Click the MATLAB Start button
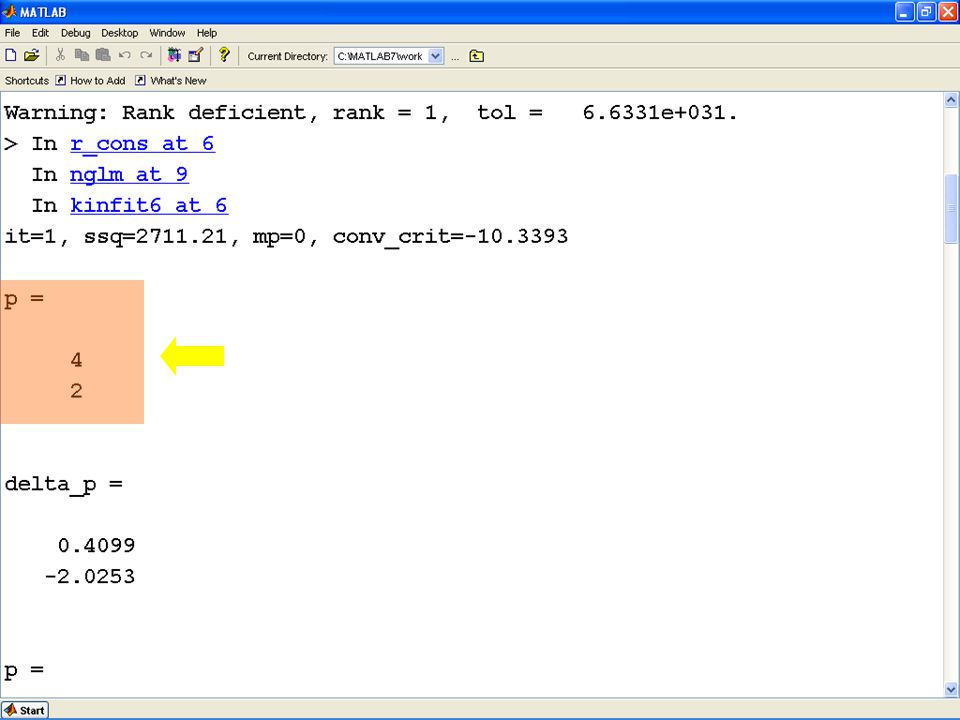The width and height of the screenshot is (960, 720). (25, 710)
